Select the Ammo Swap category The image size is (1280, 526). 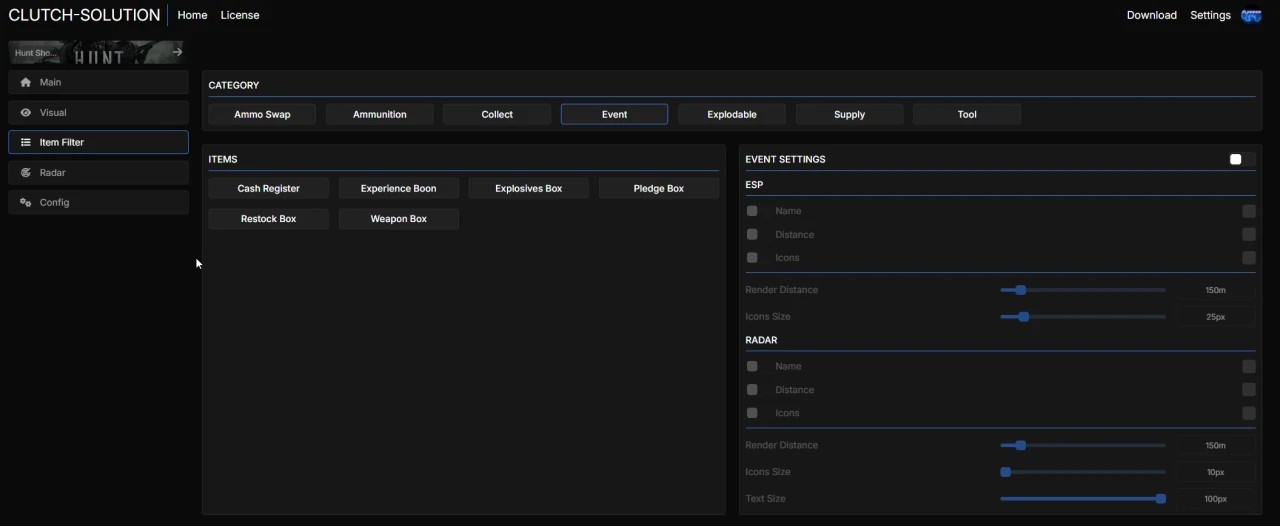(262, 114)
